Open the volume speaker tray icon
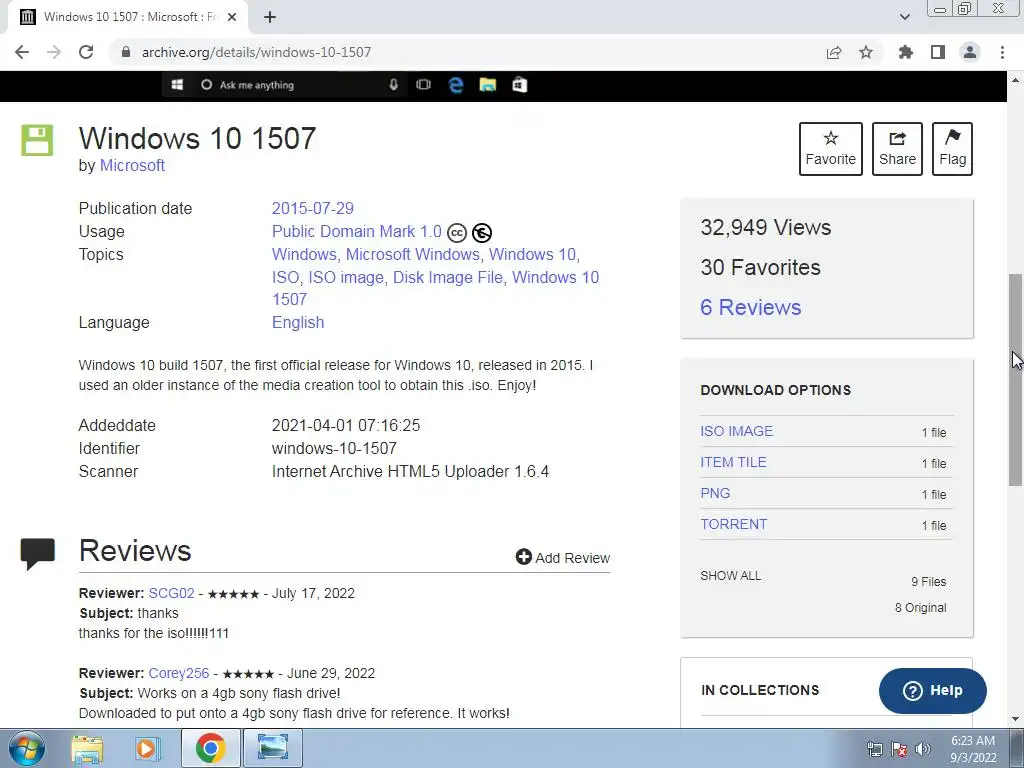The height and width of the screenshot is (768, 1024). click(x=922, y=749)
